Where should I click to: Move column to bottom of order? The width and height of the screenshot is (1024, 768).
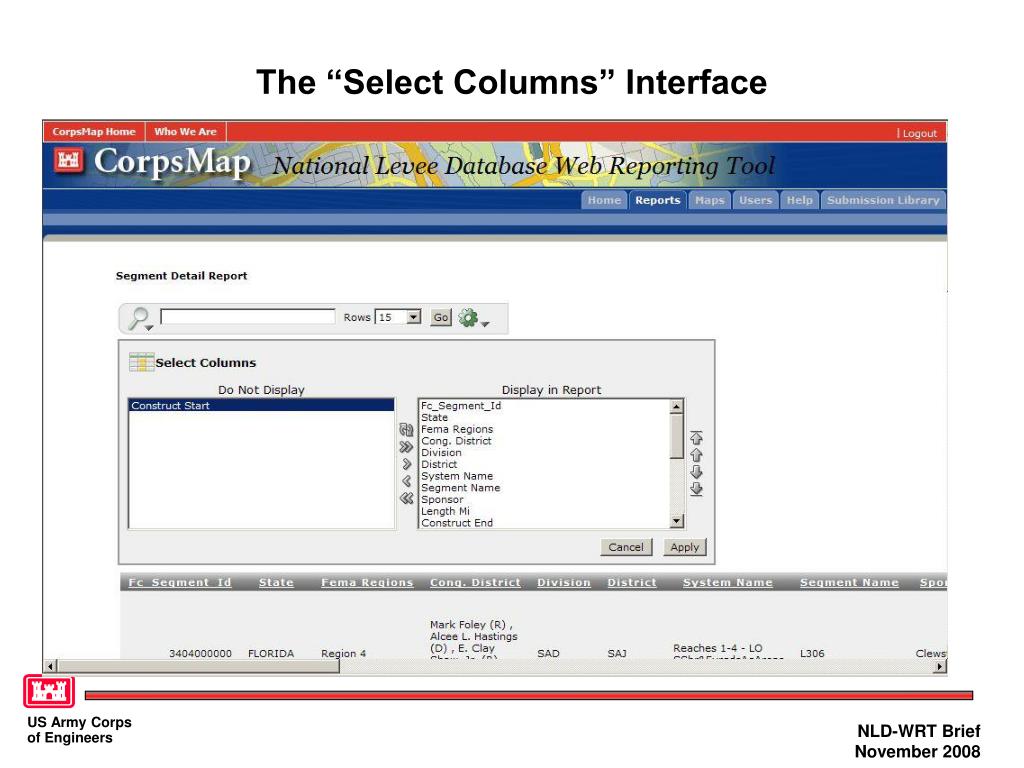[696, 489]
